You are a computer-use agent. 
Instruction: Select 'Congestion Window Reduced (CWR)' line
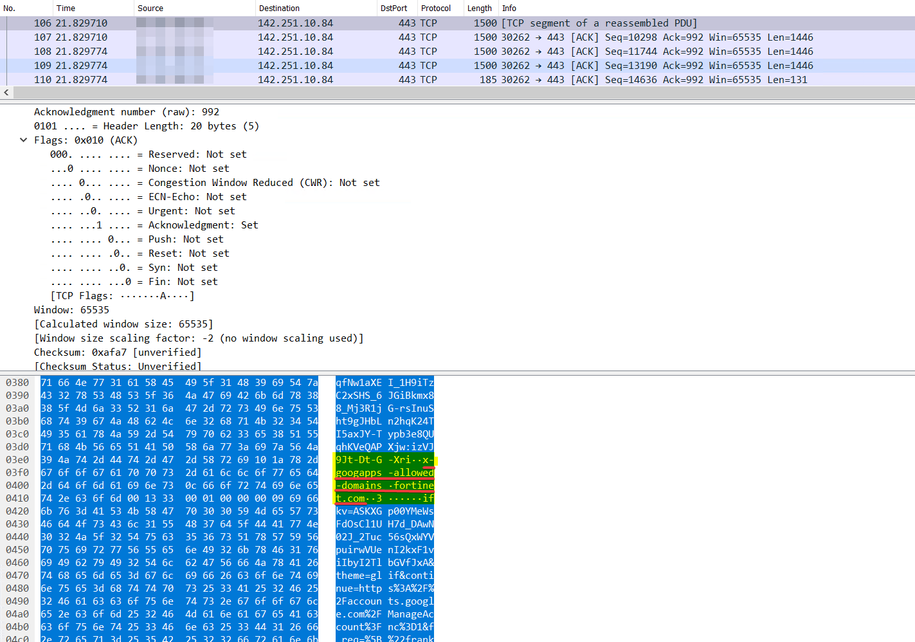215,183
